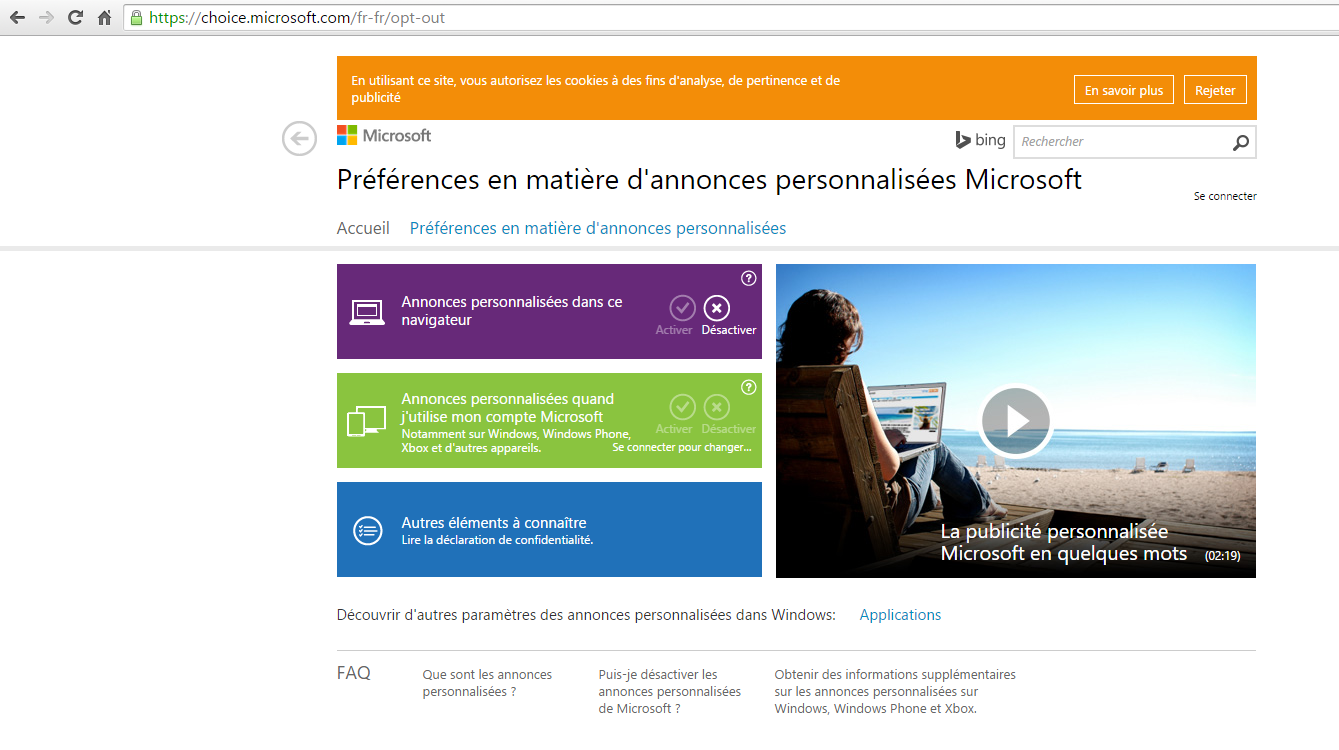Open Préférences en matière d'annonces personnalisées tab
Viewport: 1339px width, 750px height.
pyautogui.click(x=598, y=228)
